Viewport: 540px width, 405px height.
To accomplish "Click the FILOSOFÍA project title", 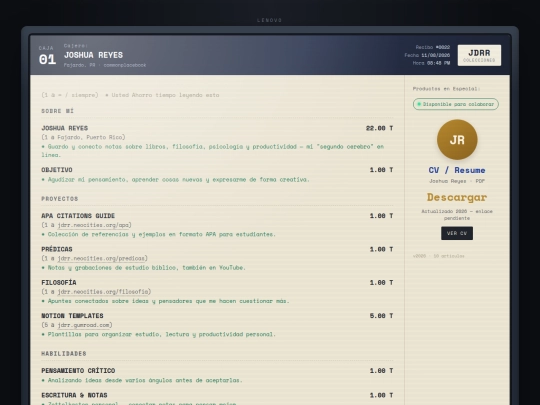I will point(59,282).
